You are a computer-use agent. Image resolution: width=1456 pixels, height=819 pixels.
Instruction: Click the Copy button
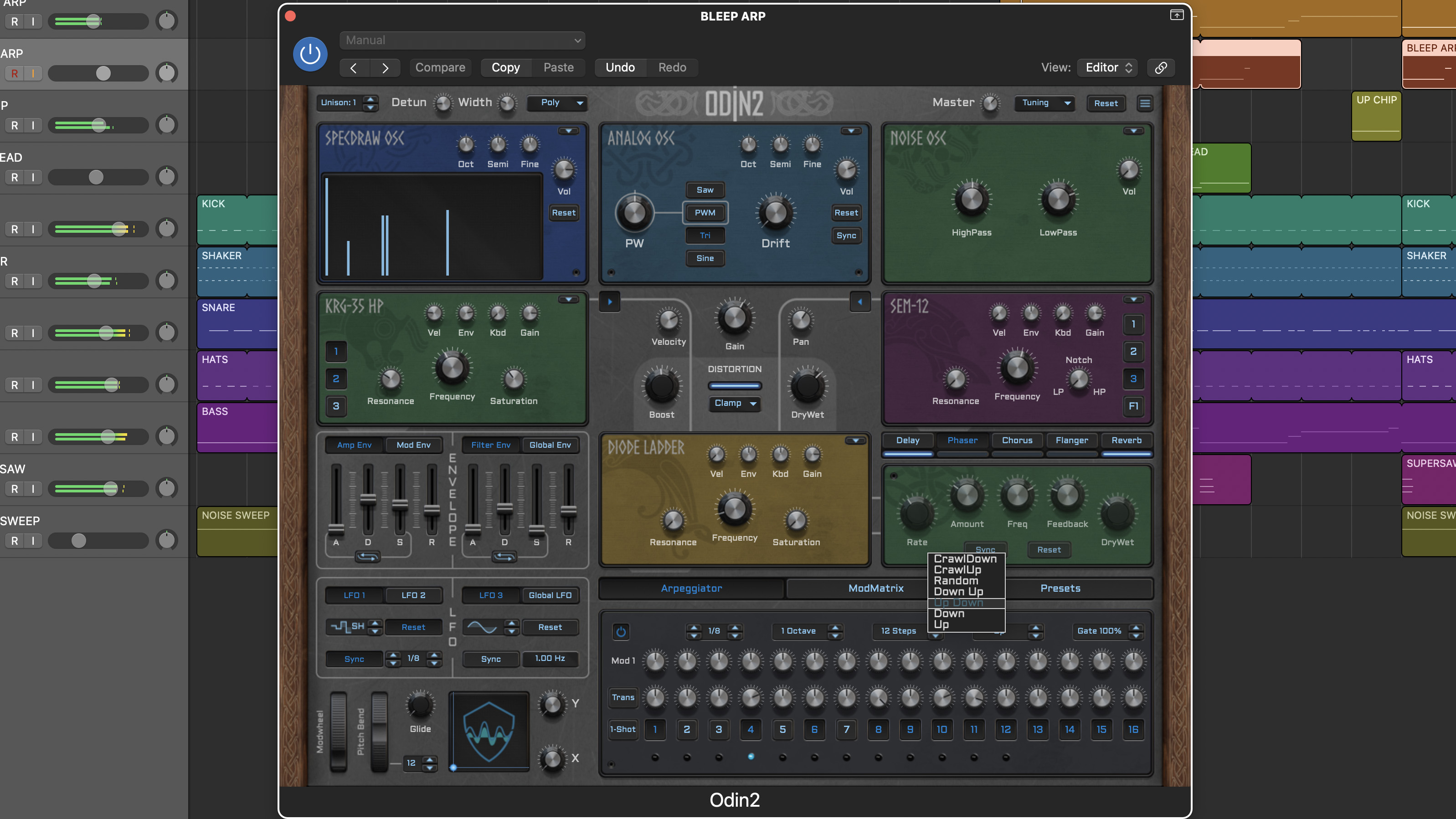(505, 68)
